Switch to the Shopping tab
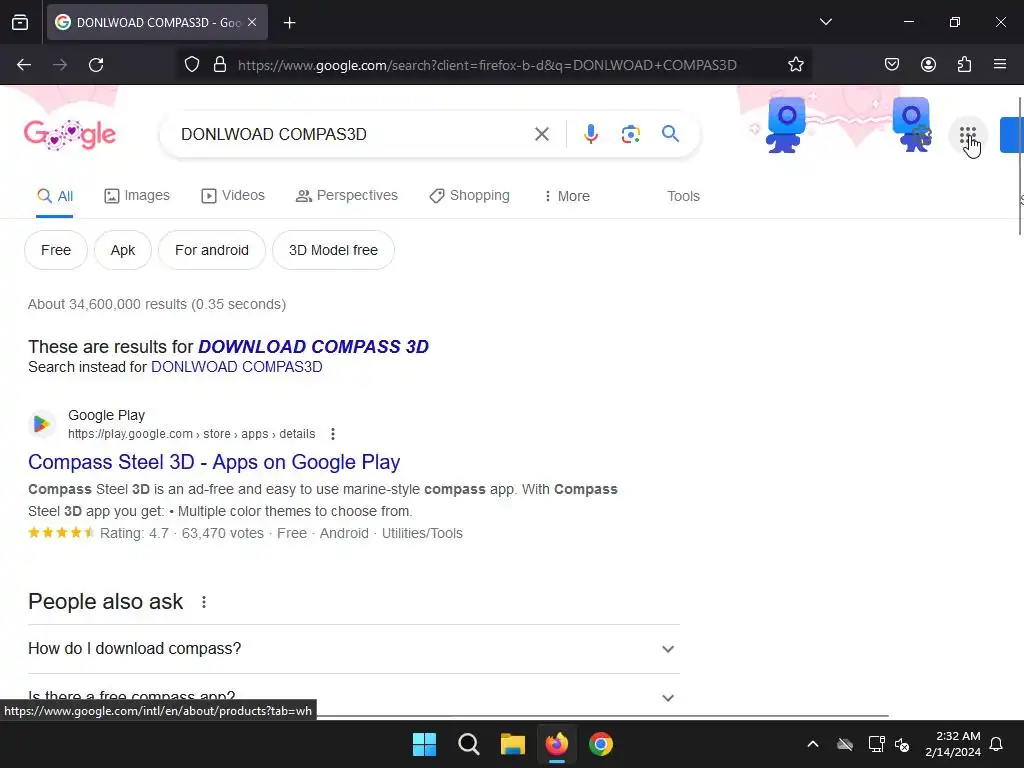This screenshot has height=768, width=1024. [x=469, y=196]
